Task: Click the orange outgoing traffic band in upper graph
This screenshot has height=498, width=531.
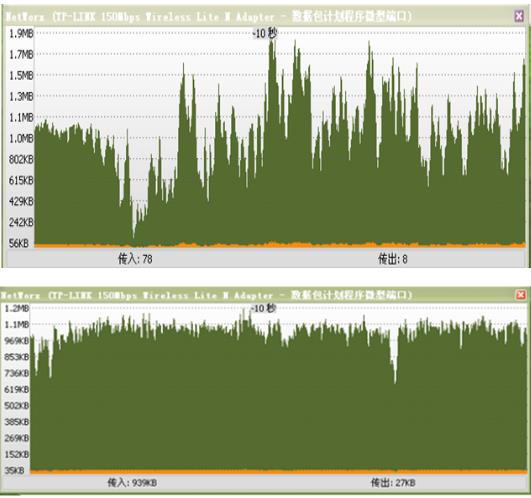Action: point(280,245)
